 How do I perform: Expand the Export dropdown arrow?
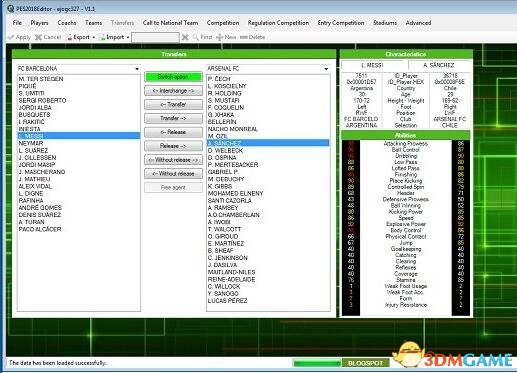point(94,37)
